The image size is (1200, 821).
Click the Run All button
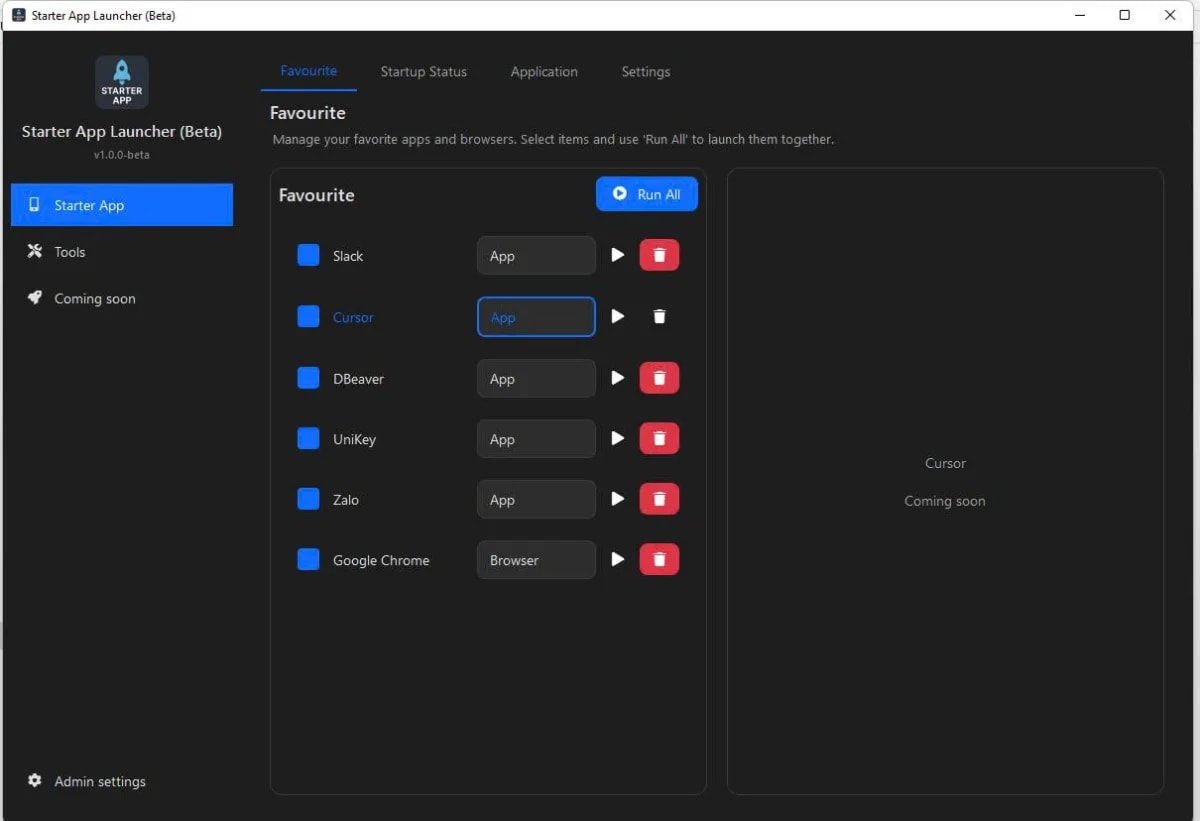646,194
